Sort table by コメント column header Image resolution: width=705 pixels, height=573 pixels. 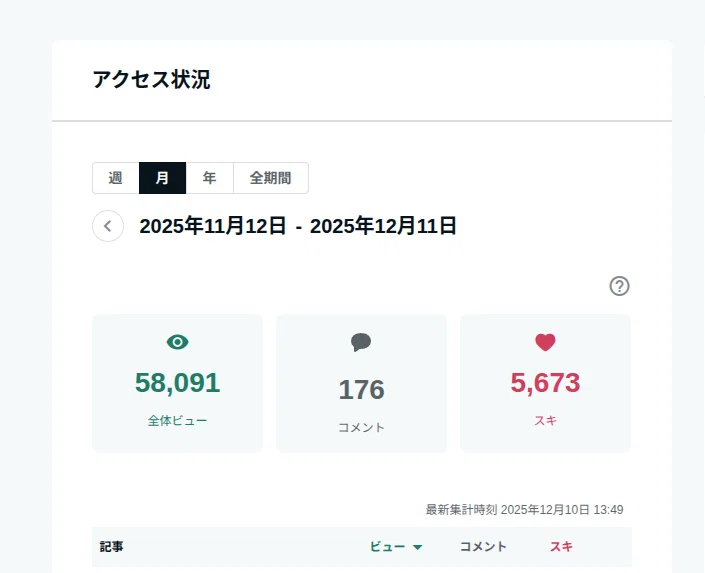coord(483,547)
